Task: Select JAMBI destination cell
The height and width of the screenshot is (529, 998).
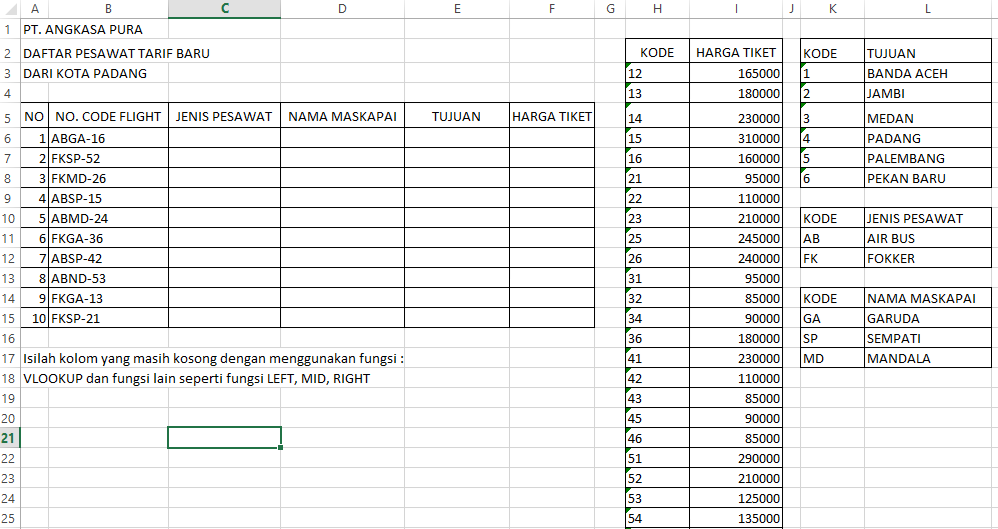Action: coord(927,93)
